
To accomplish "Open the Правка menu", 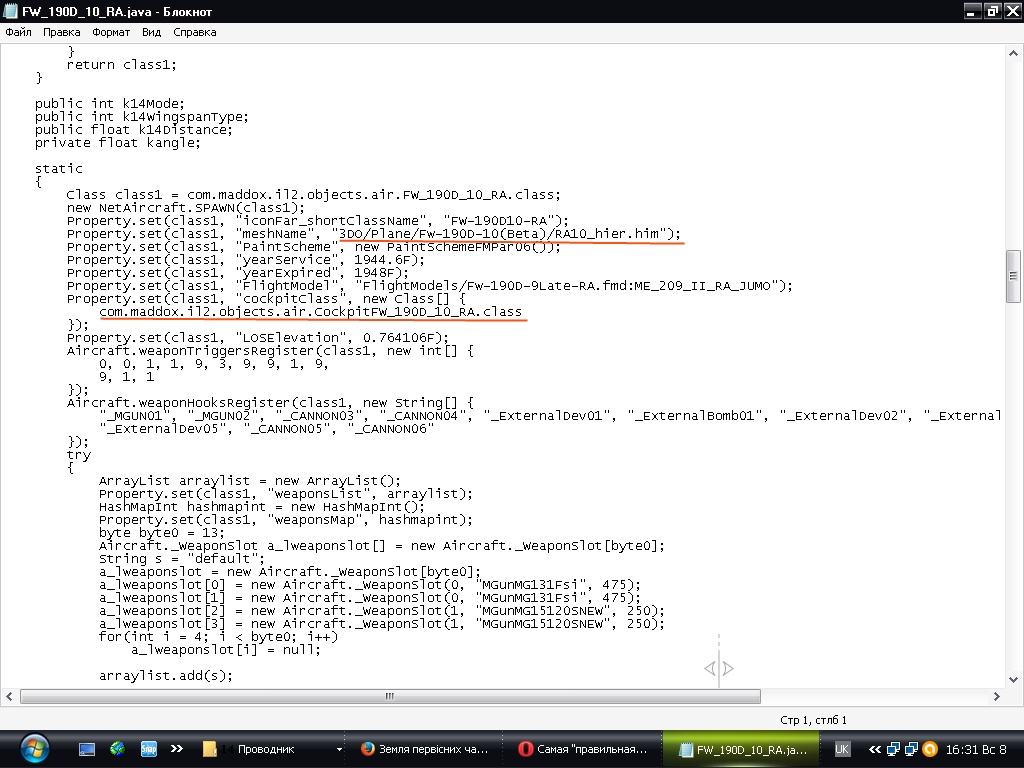I will [61, 32].
